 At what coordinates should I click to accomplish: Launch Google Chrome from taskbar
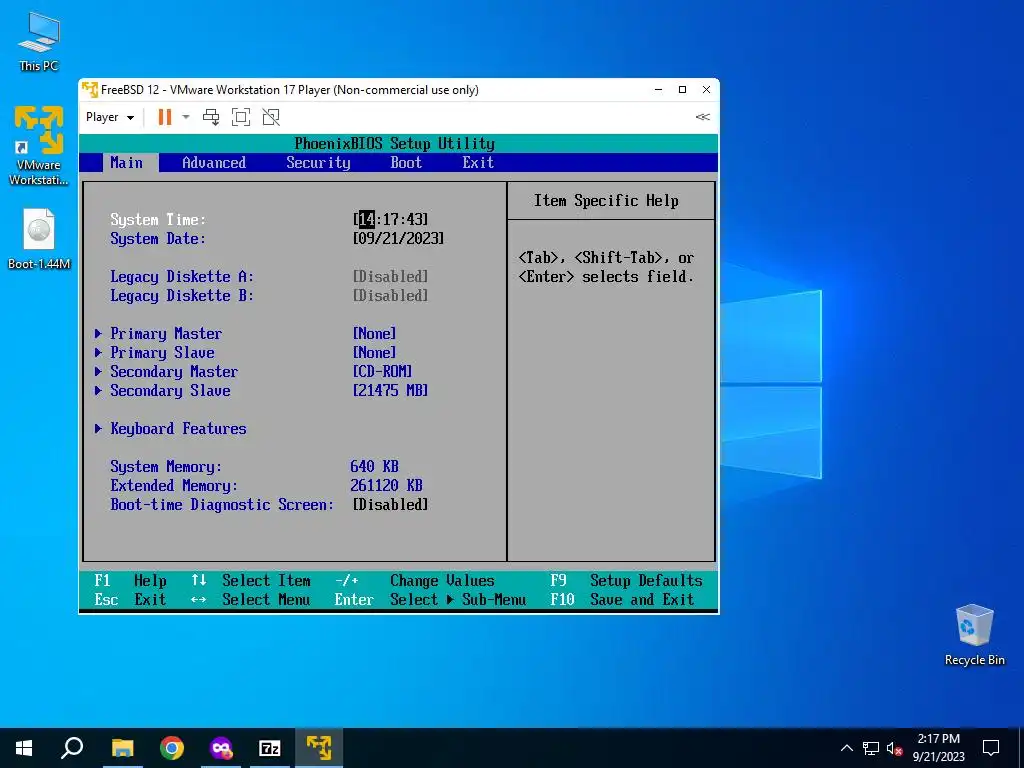tap(172, 748)
